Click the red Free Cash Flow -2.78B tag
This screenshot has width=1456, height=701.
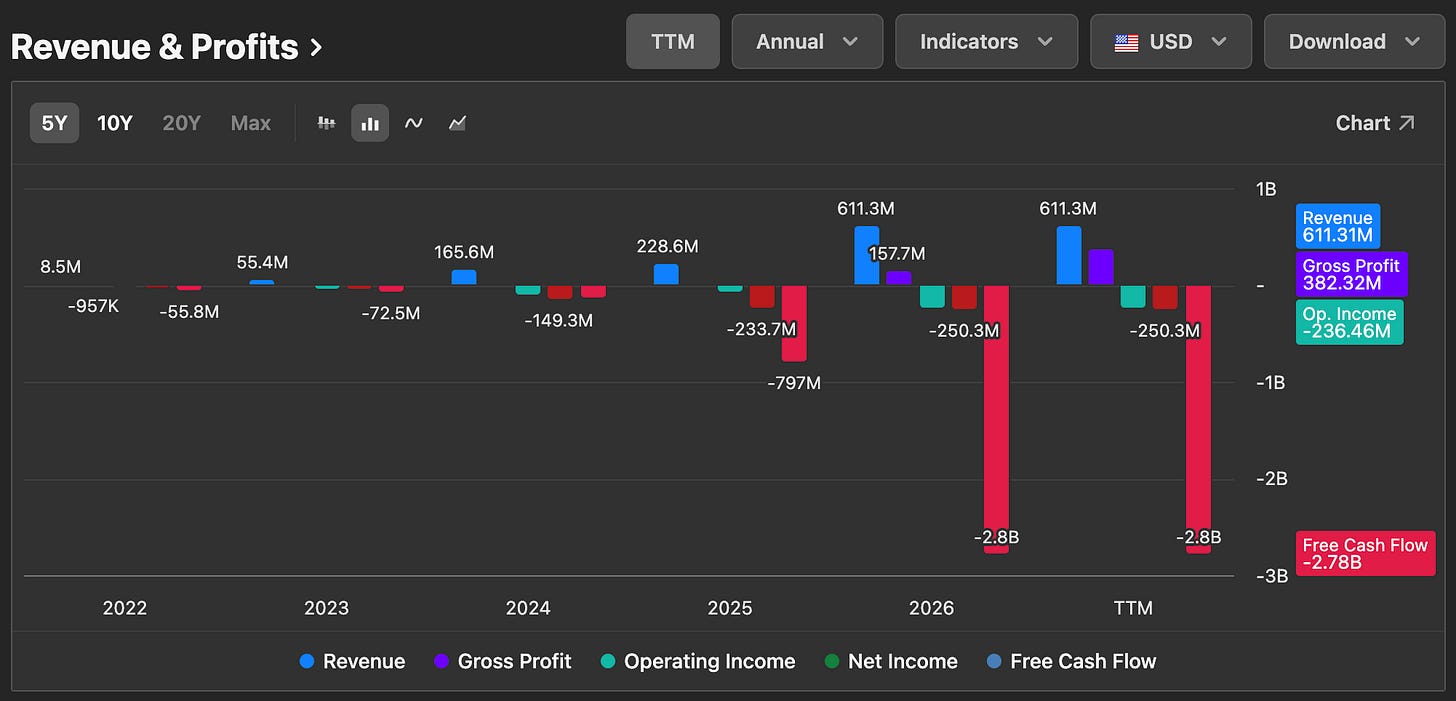[1365, 553]
